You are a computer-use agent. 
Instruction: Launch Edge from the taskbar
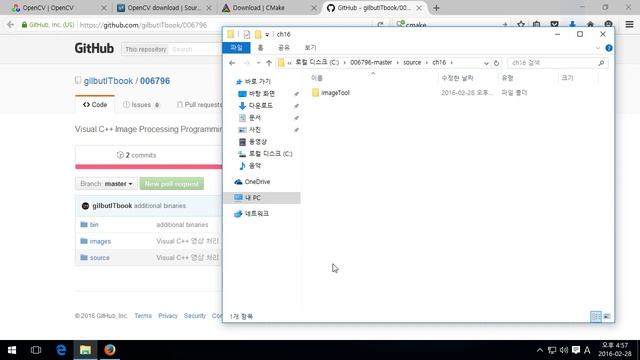point(61,350)
